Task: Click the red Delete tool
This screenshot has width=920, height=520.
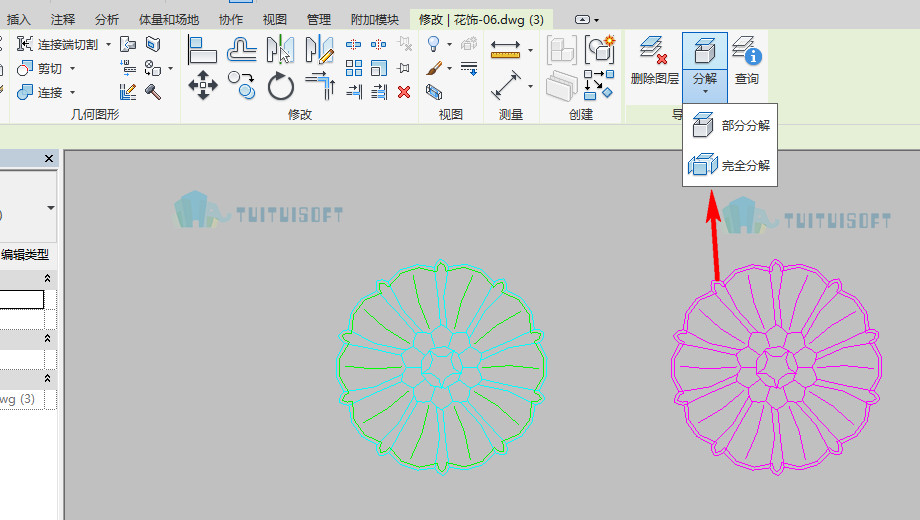Action: tap(404, 92)
